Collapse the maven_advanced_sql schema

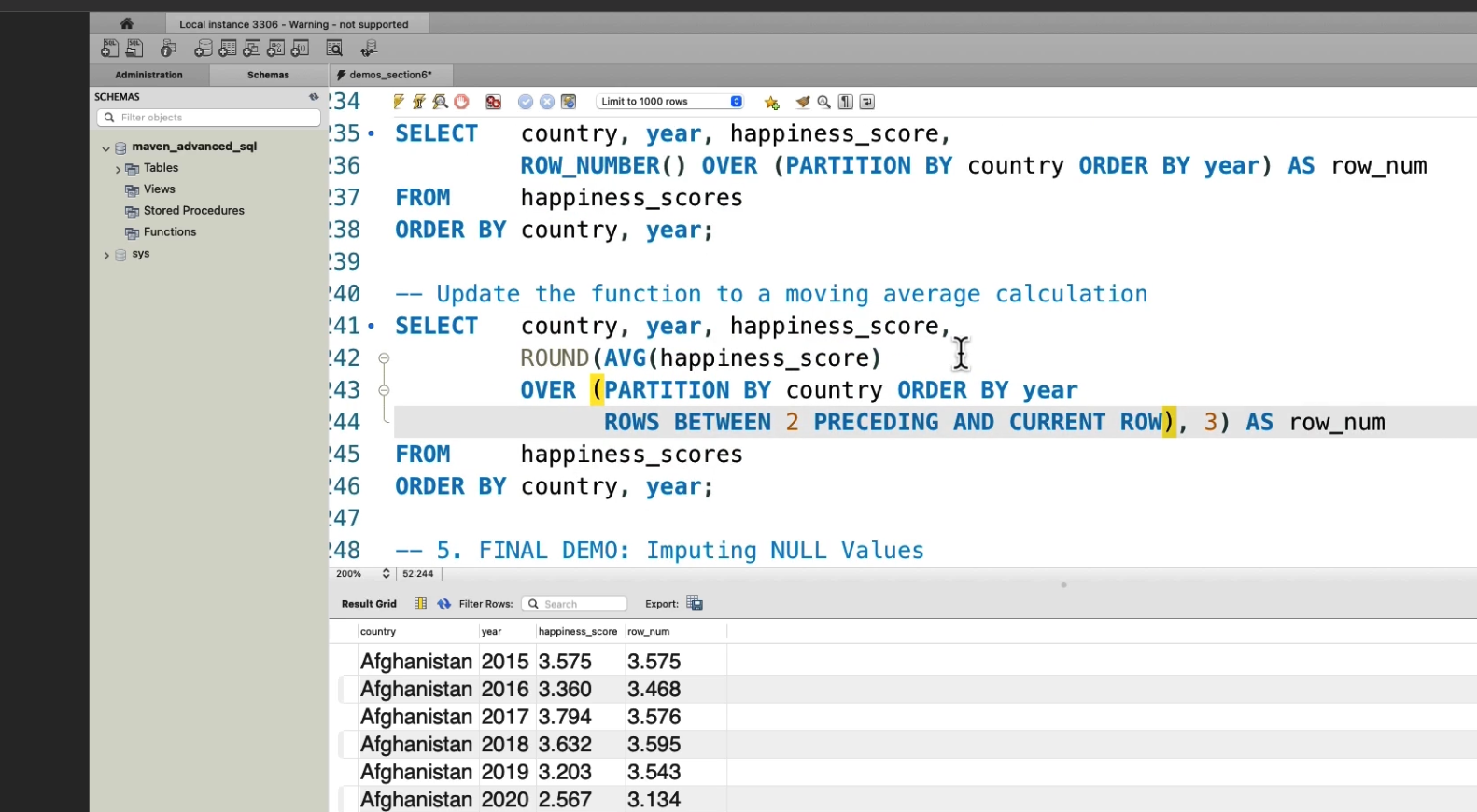tap(106, 148)
